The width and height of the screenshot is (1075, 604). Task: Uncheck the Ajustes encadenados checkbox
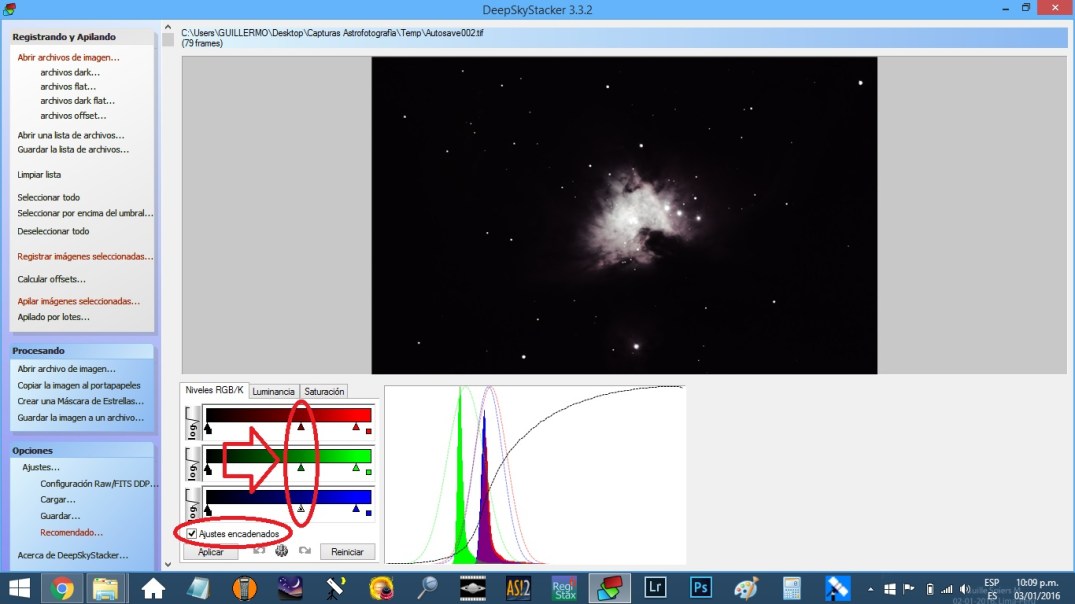(191, 533)
